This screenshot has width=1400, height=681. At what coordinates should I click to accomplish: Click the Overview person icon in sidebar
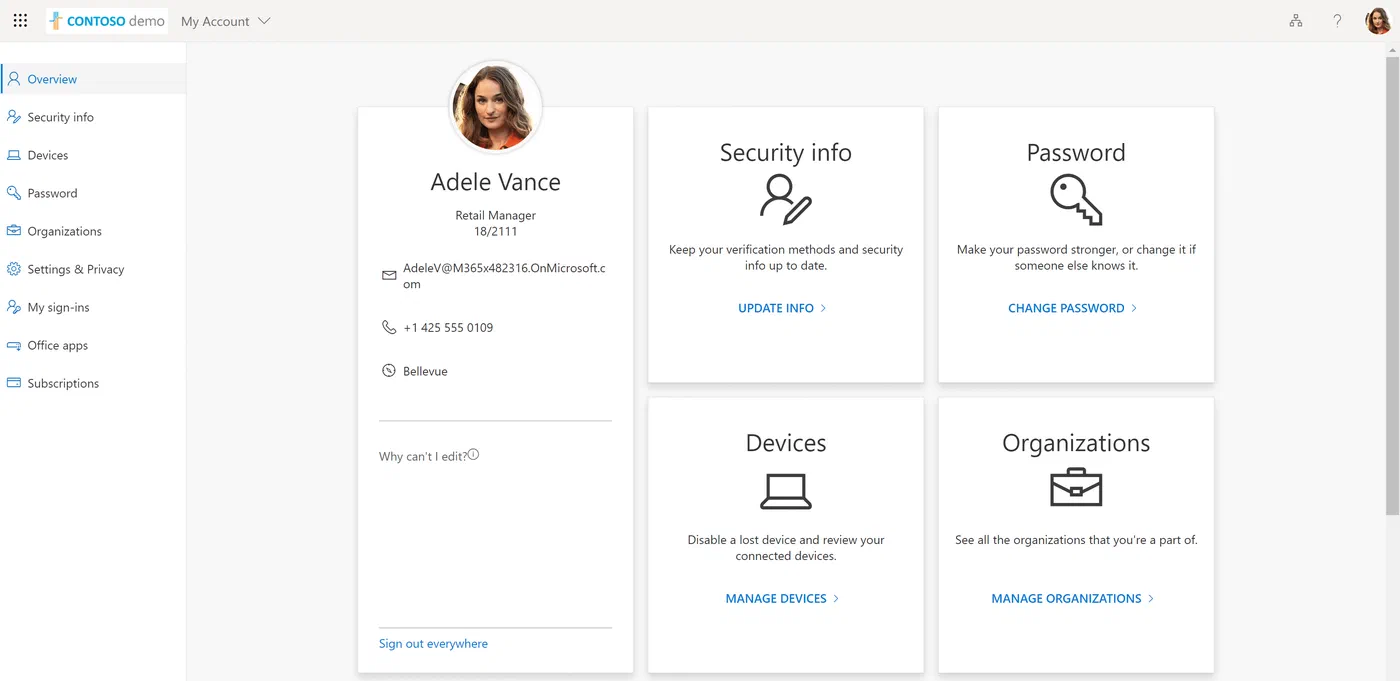tap(14, 79)
